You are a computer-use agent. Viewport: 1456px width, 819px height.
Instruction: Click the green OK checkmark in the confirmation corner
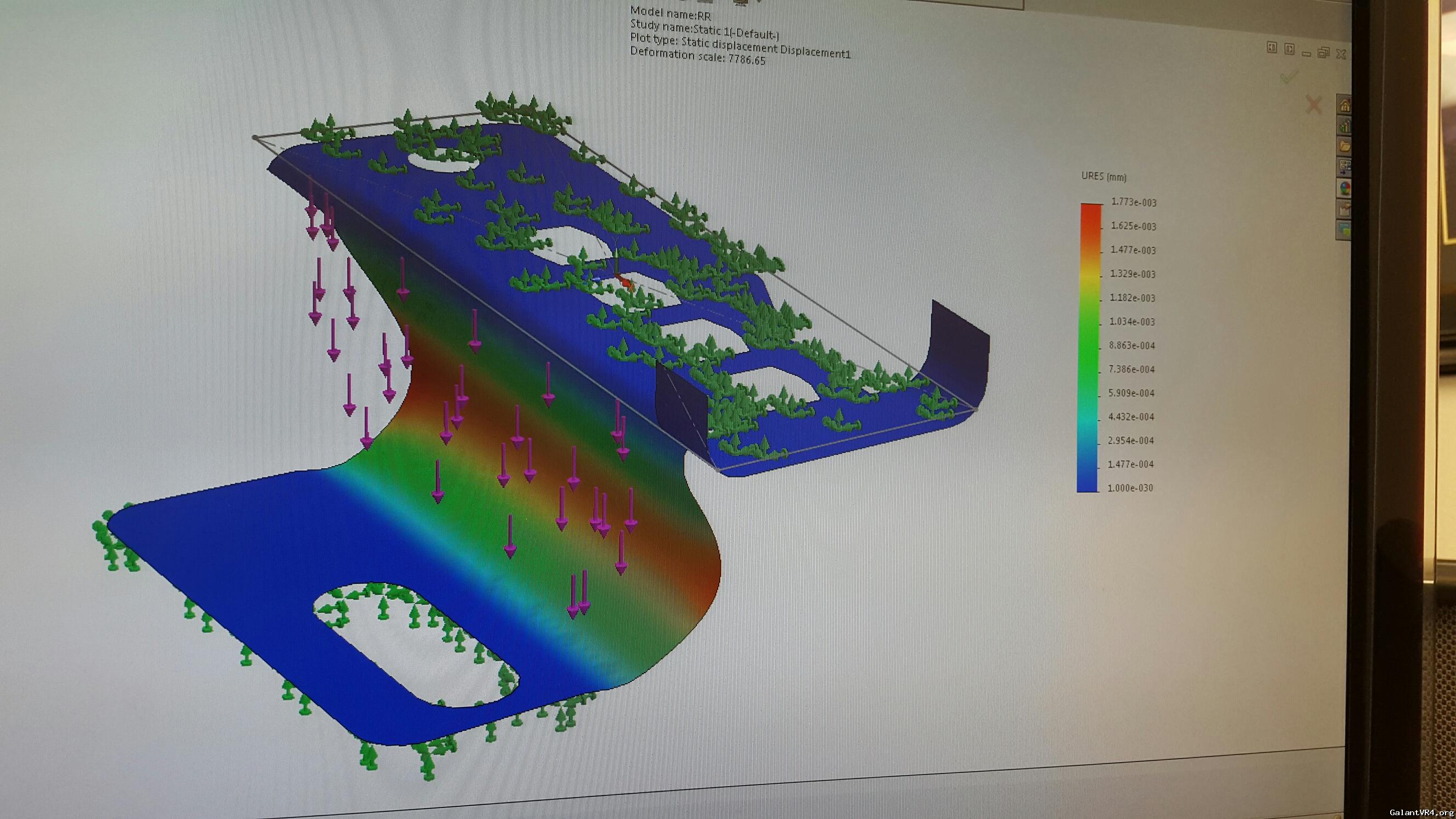(1289, 77)
